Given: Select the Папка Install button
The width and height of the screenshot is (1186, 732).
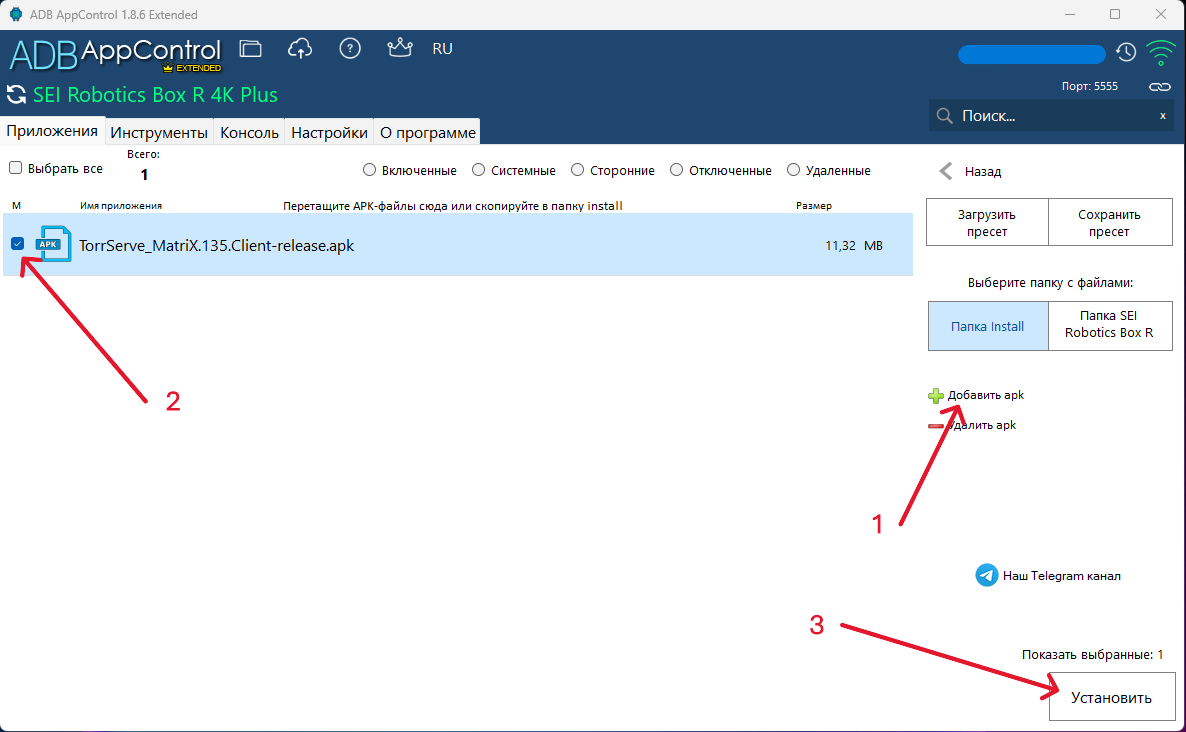Looking at the screenshot, I should [x=988, y=326].
